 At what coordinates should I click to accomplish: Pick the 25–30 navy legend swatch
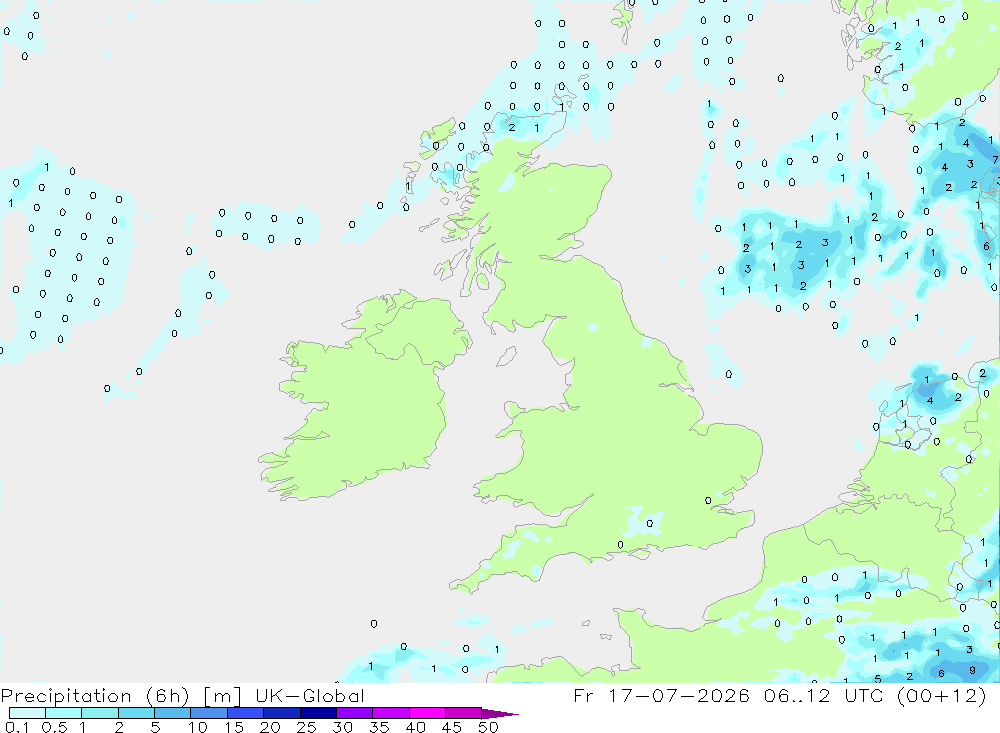click(x=318, y=713)
